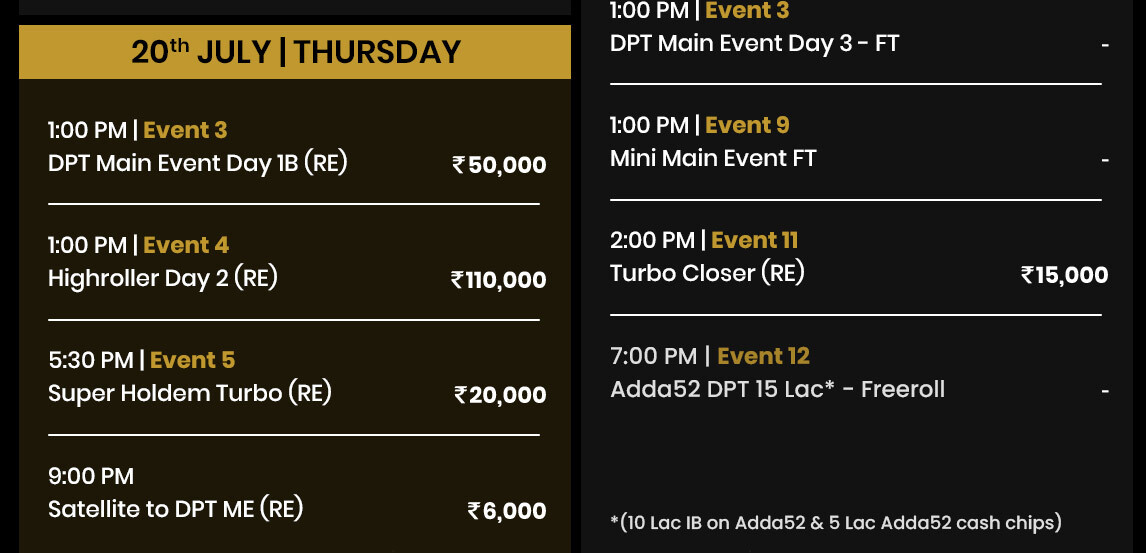
Task: Select Mini Main Event FT entry
Action: 713,158
